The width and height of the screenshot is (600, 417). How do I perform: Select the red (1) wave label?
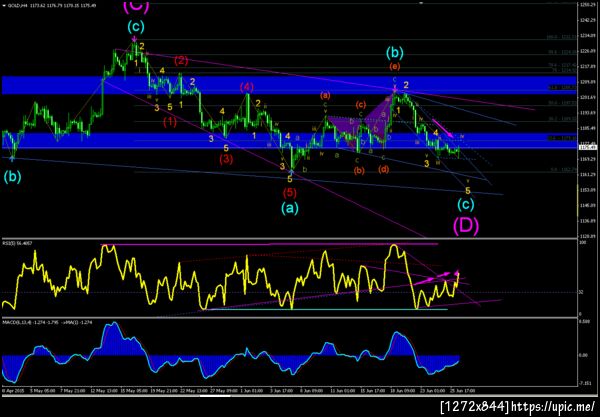[170, 122]
